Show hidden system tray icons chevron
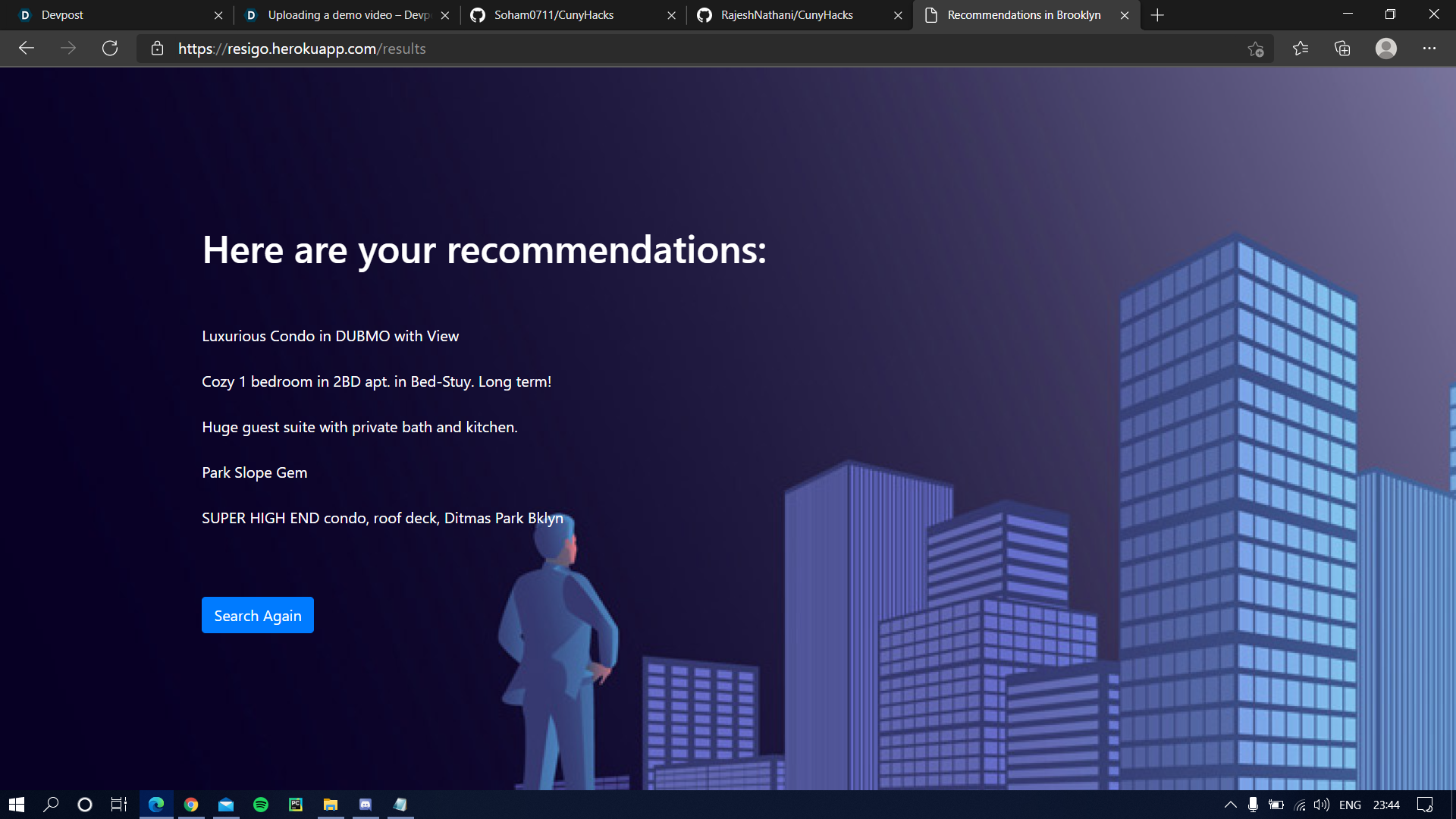Viewport: 1456px width, 819px height. 1230,805
